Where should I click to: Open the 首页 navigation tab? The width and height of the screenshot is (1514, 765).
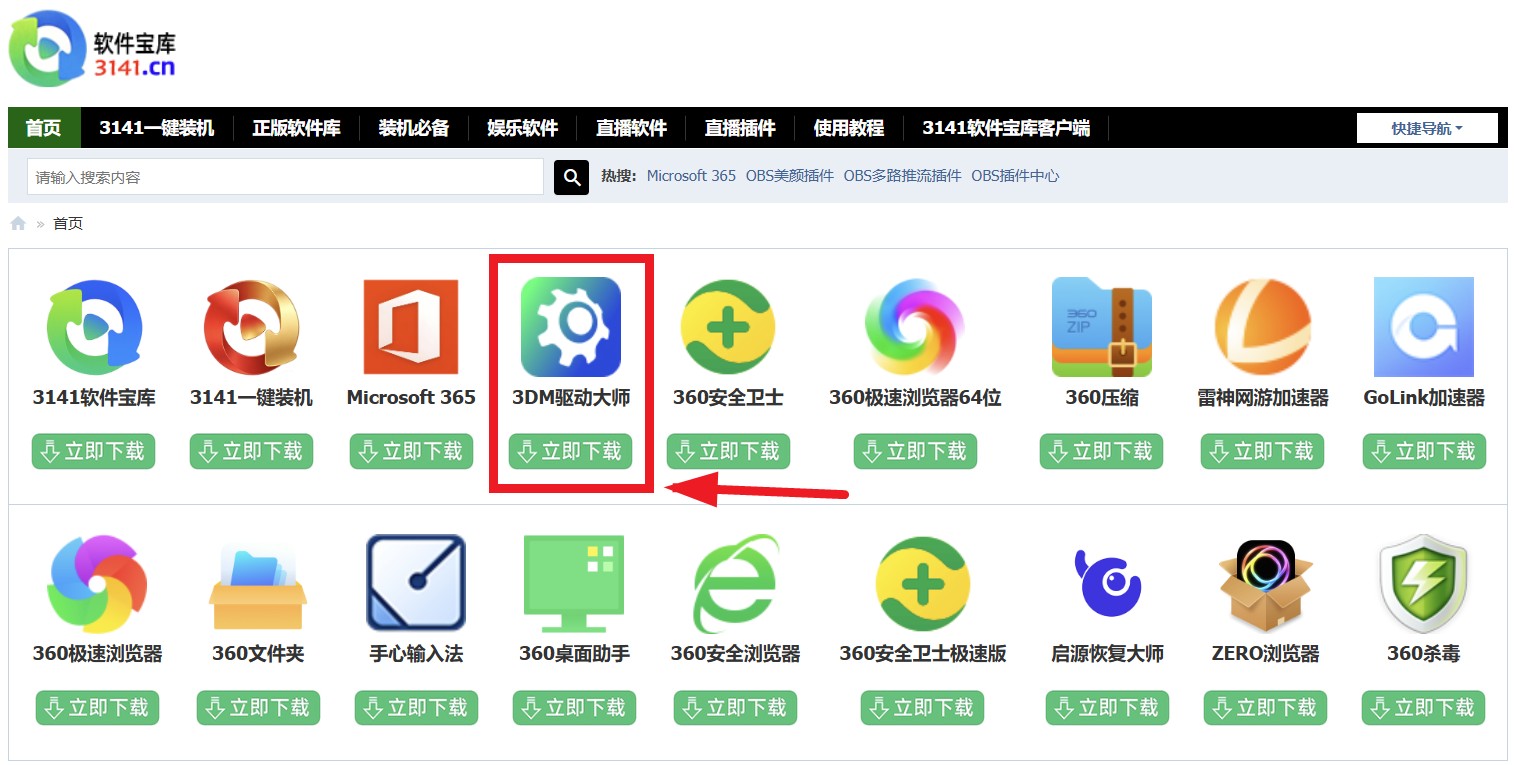(44, 128)
